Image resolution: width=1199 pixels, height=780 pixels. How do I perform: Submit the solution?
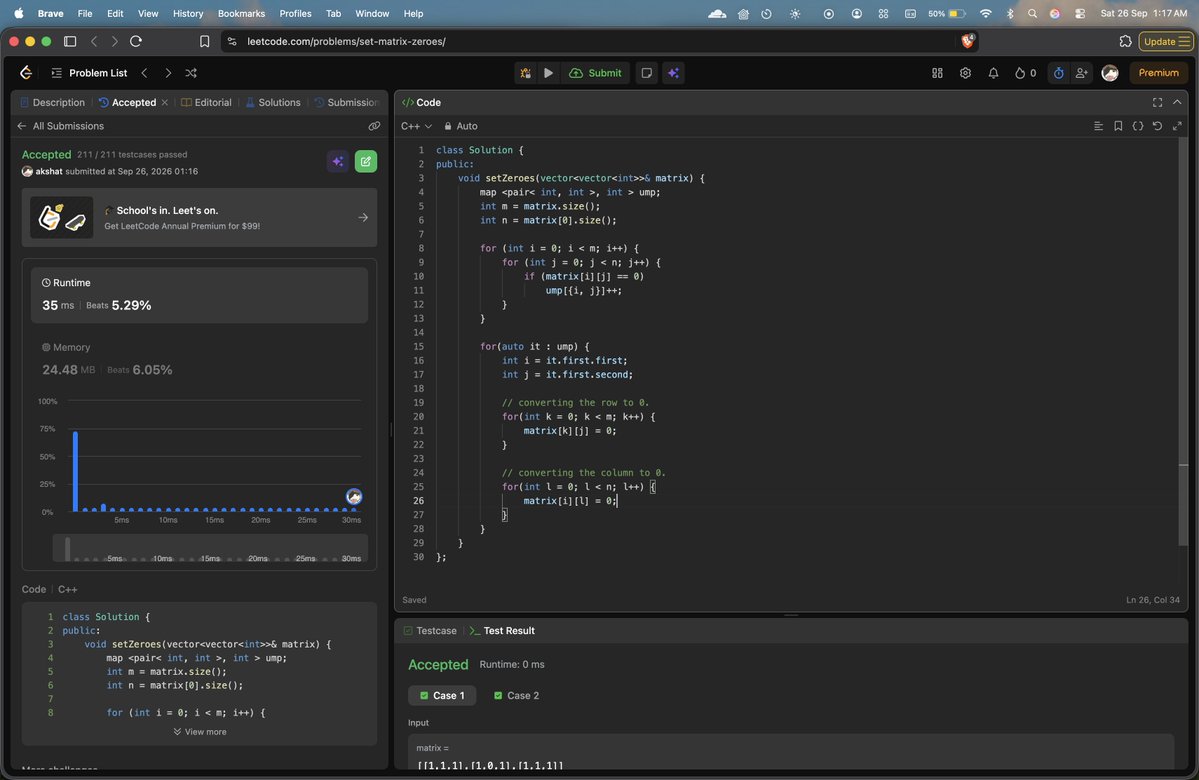(596, 73)
